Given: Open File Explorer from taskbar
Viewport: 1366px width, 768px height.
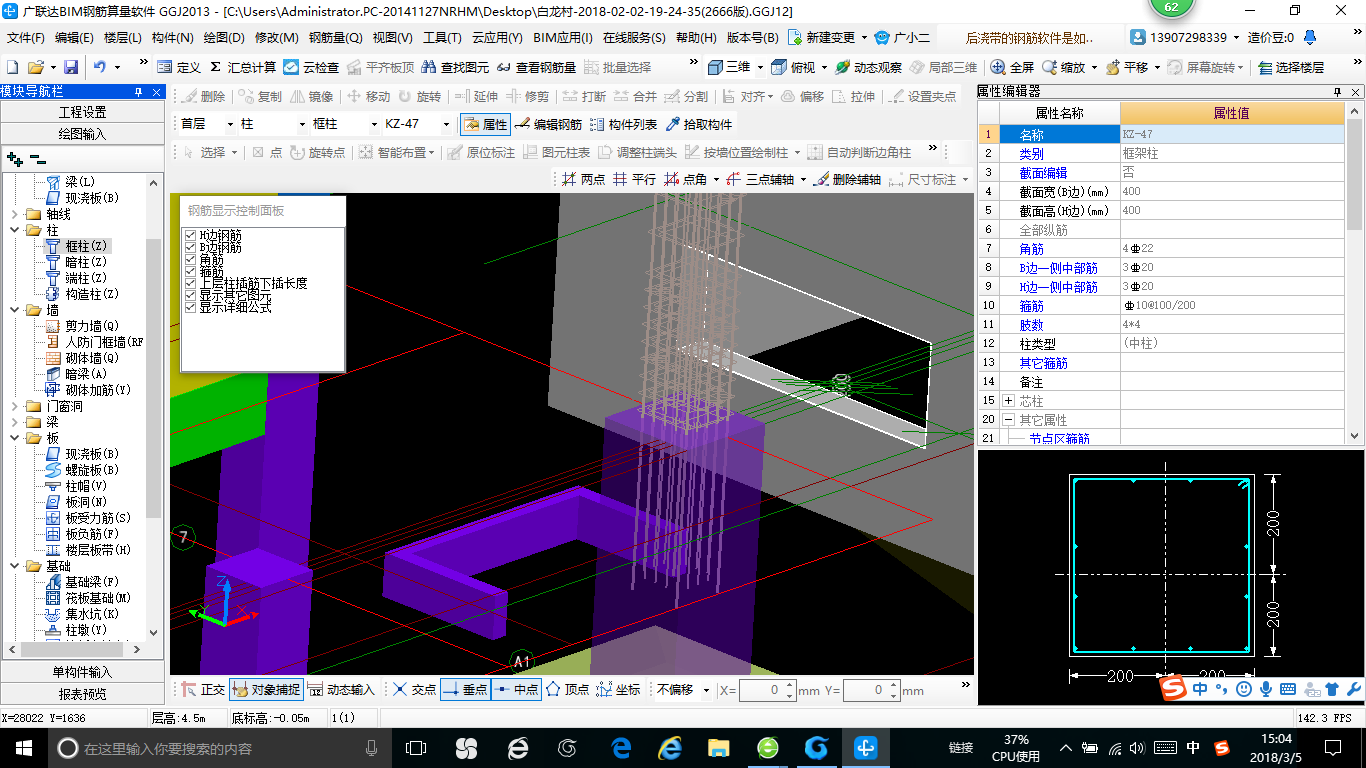Looking at the screenshot, I should coord(718,747).
